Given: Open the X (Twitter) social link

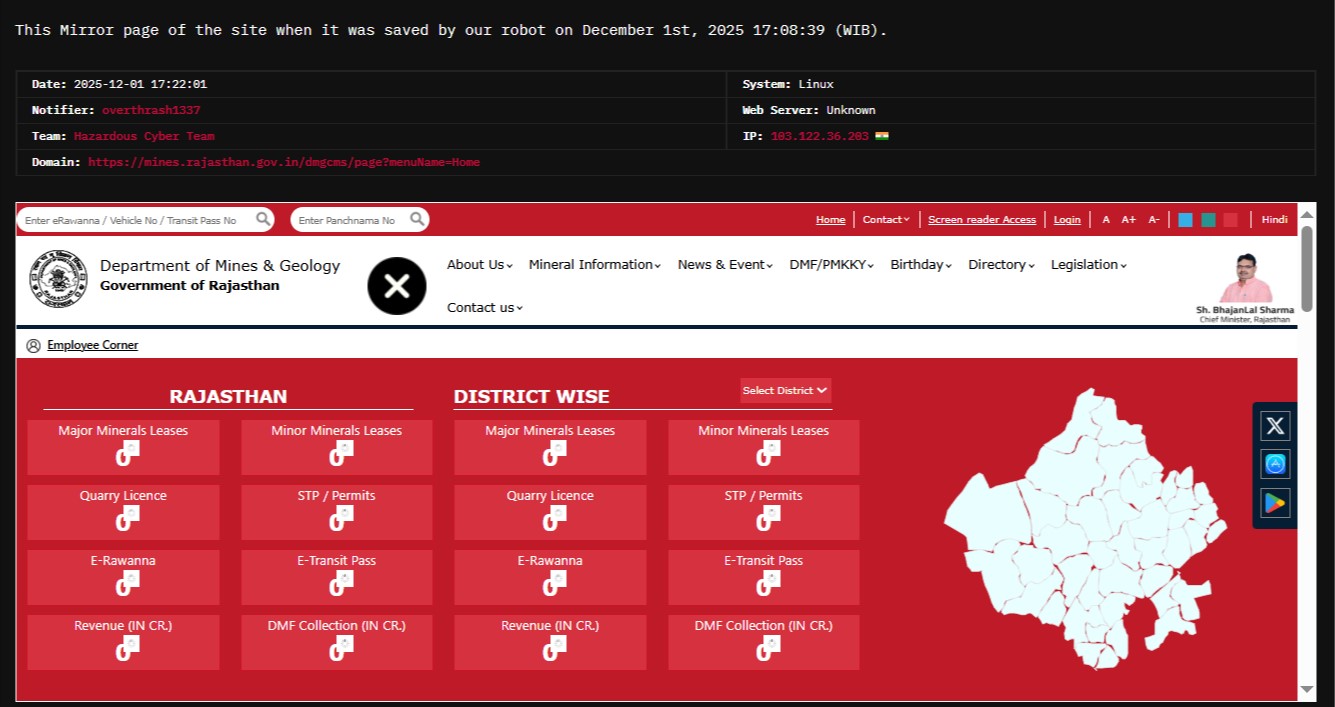Looking at the screenshot, I should (1275, 426).
